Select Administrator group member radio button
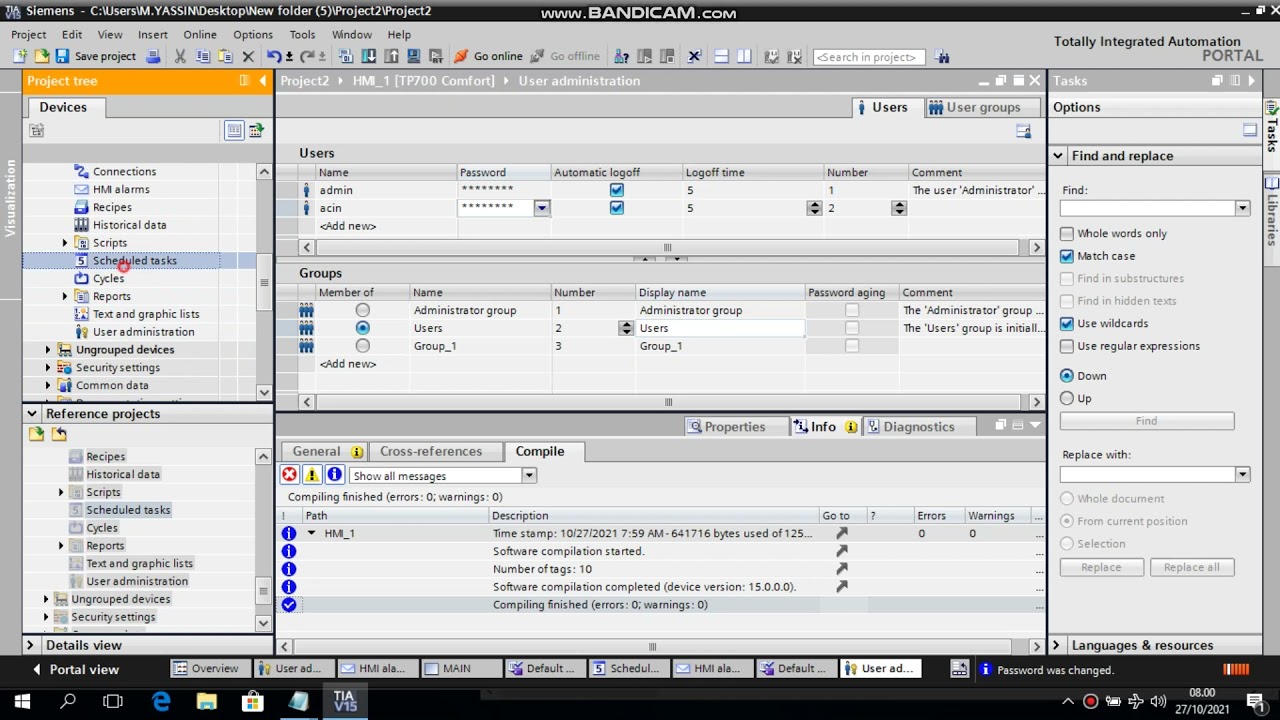Viewport: 1280px width, 720px height. tap(362, 311)
